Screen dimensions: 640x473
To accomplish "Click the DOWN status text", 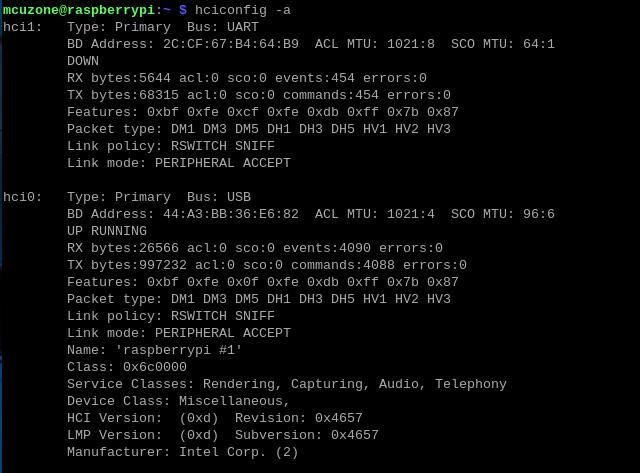I will tap(83, 61).
